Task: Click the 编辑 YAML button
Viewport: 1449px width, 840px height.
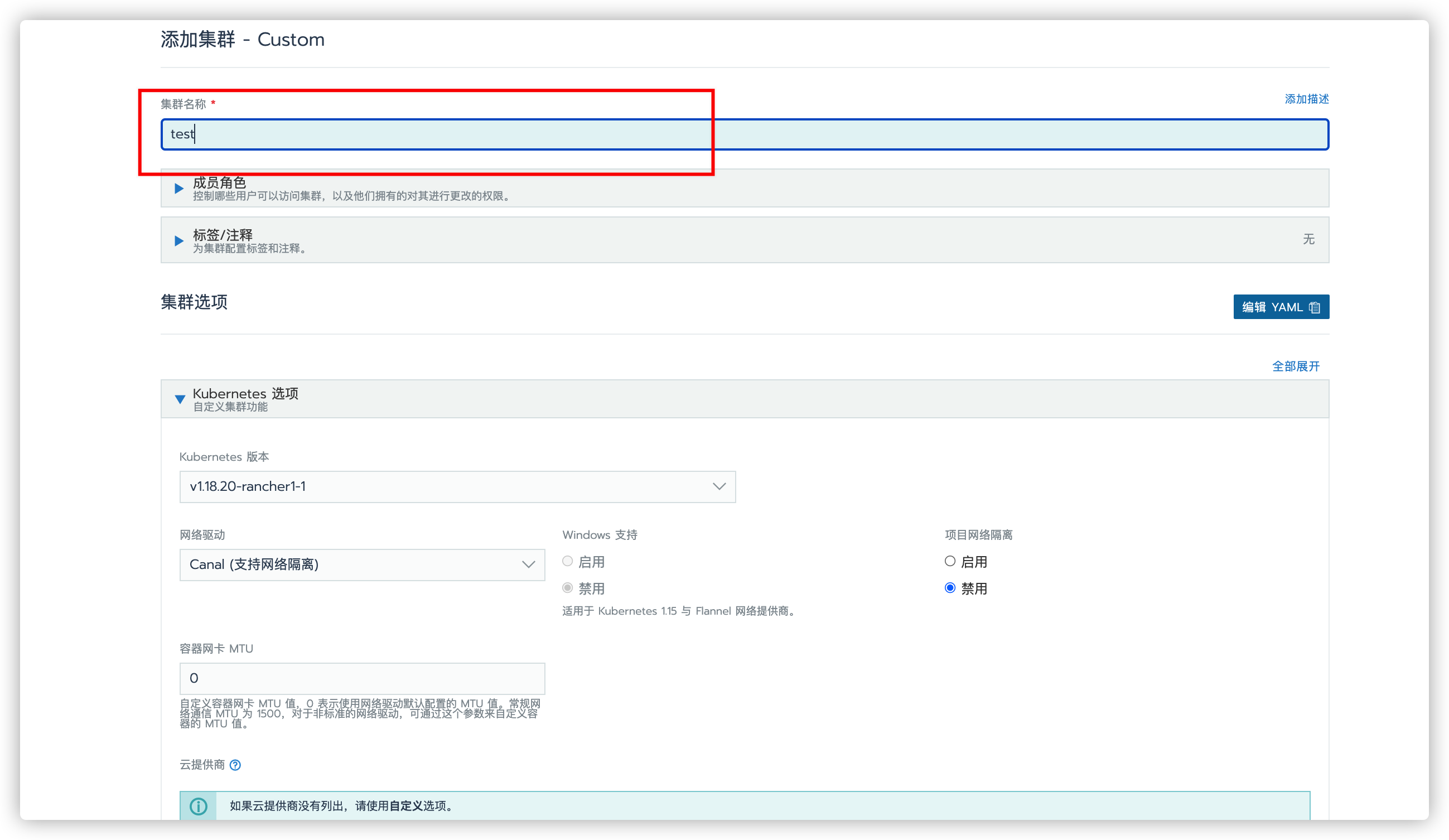Action: click(x=1281, y=307)
